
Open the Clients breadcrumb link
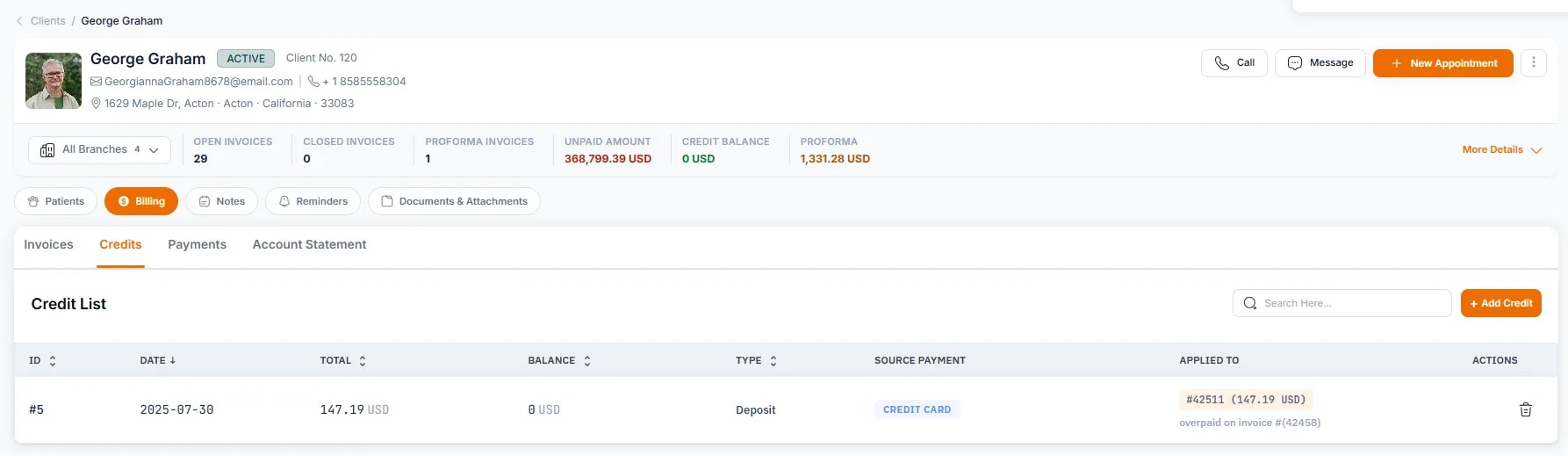pos(48,21)
